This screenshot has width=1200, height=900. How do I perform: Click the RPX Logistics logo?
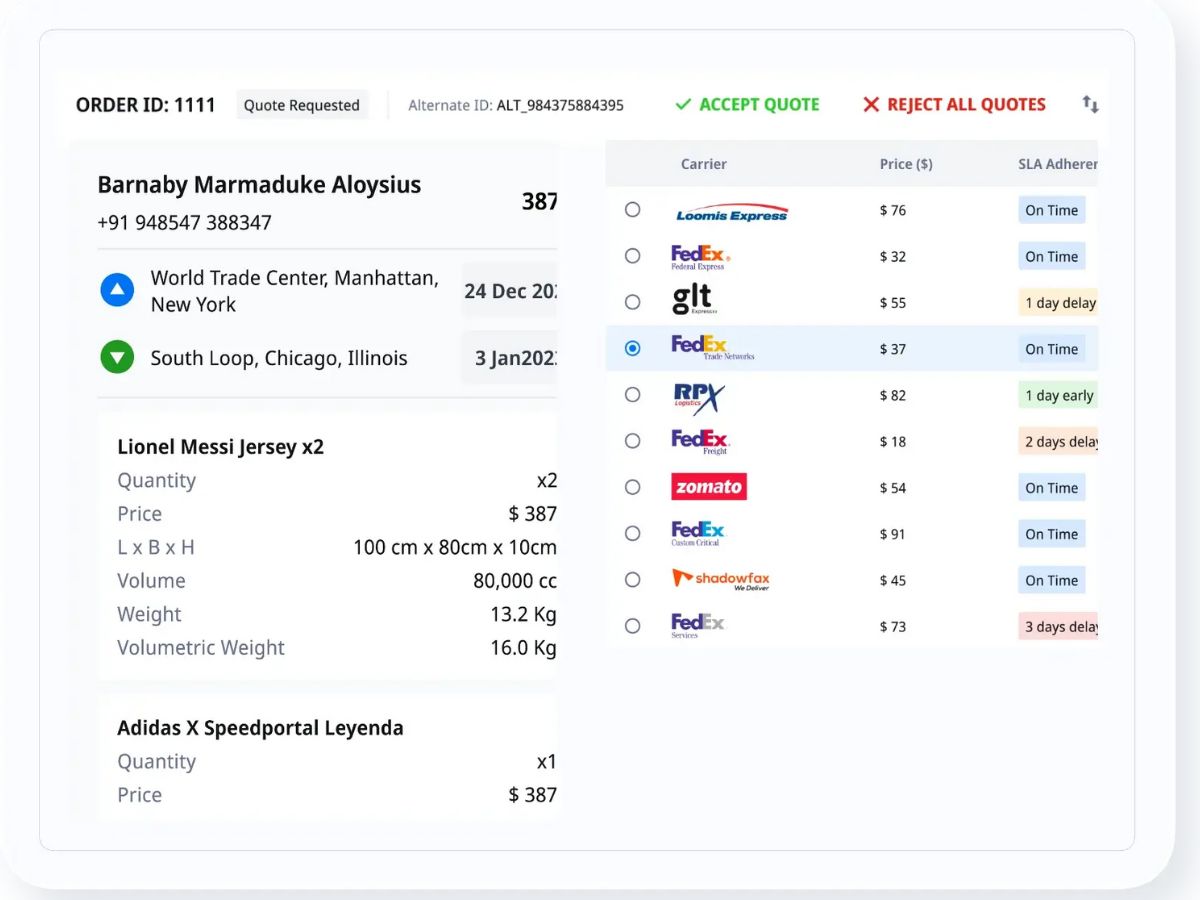[x=698, y=397]
